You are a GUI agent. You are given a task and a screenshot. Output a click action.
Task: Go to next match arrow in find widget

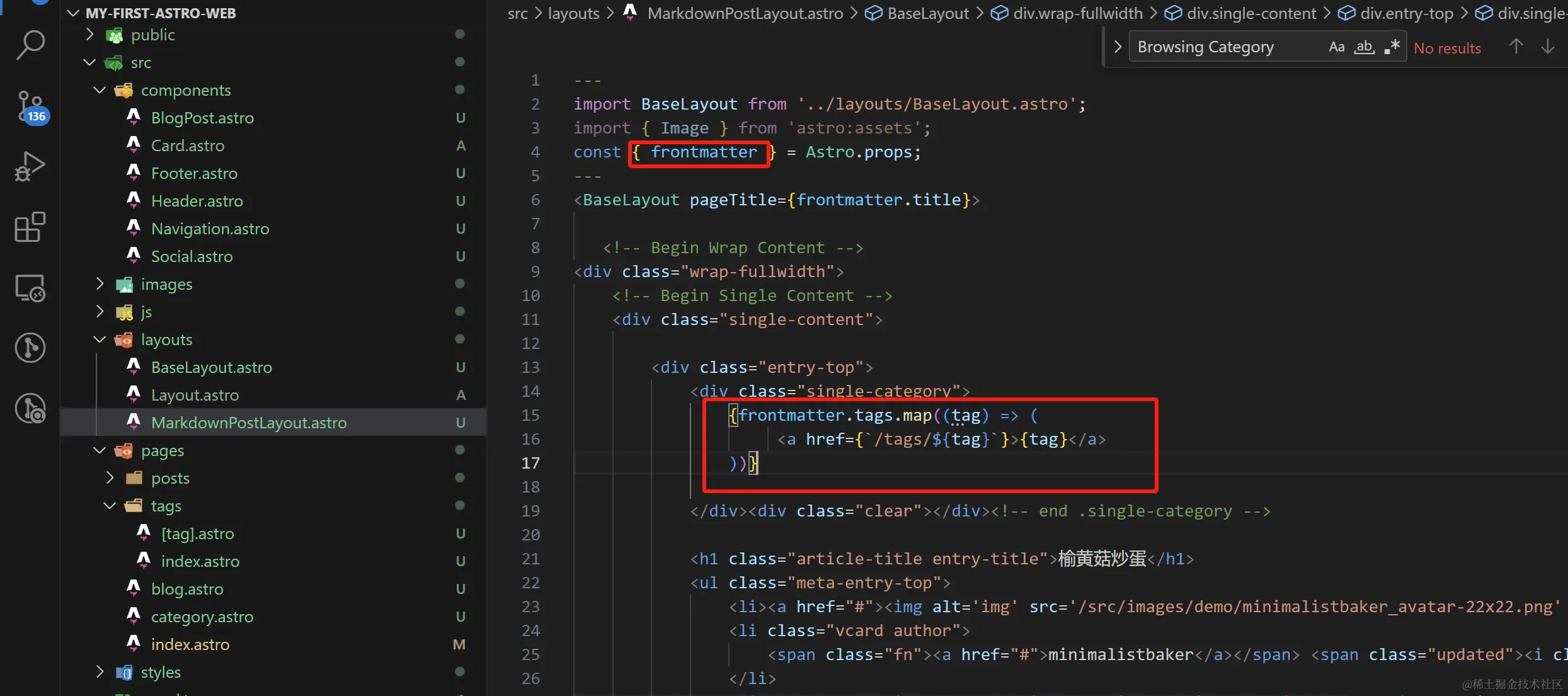(1547, 47)
